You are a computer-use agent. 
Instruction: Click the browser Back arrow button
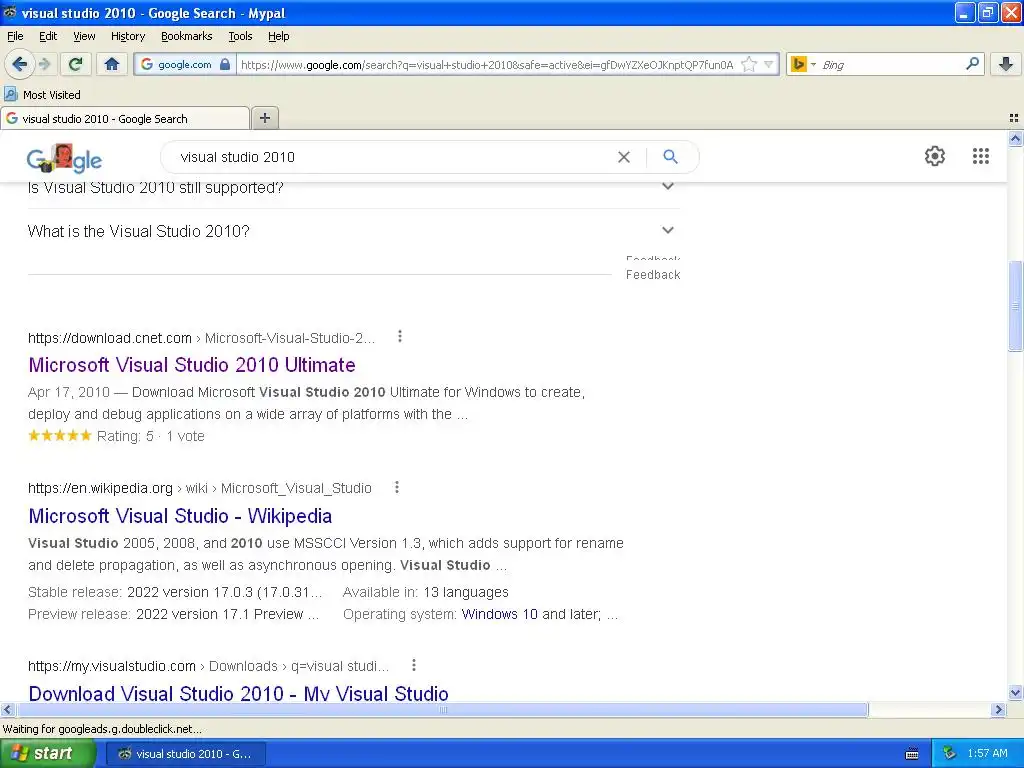[19, 64]
